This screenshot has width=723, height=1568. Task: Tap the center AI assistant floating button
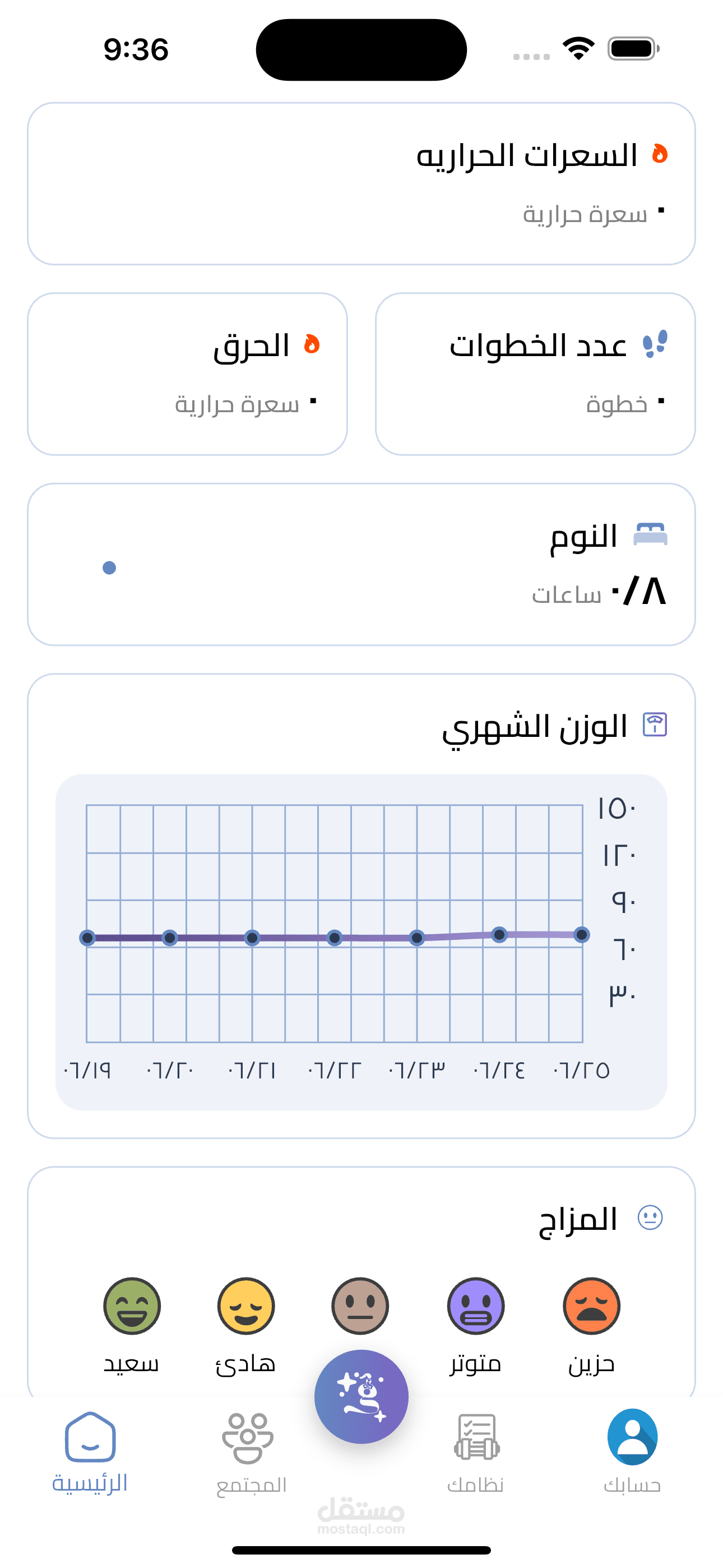tap(361, 1396)
